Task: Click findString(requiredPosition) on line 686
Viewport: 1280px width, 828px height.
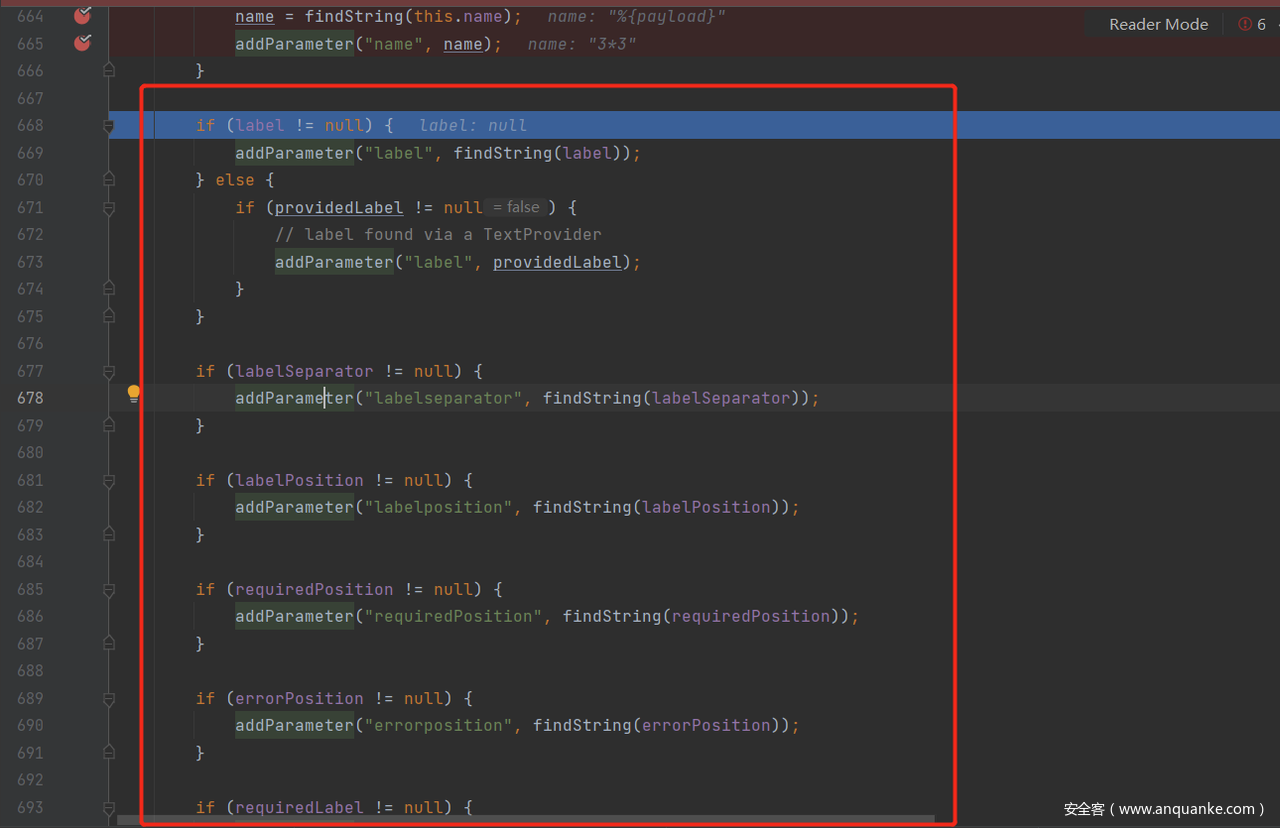Action: pyautogui.click(x=701, y=616)
